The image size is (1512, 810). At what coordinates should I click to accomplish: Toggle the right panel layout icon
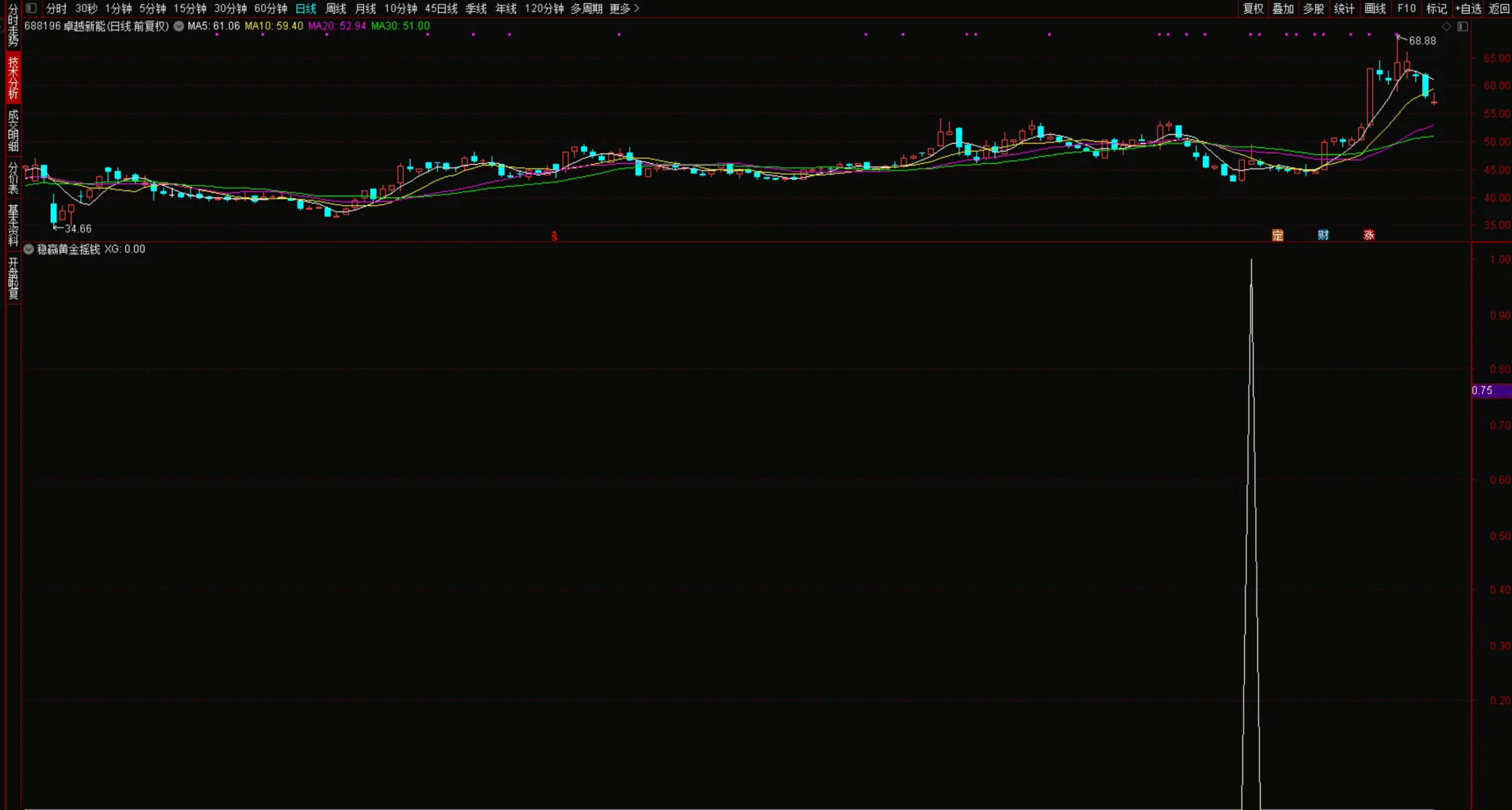pyautogui.click(x=1462, y=27)
